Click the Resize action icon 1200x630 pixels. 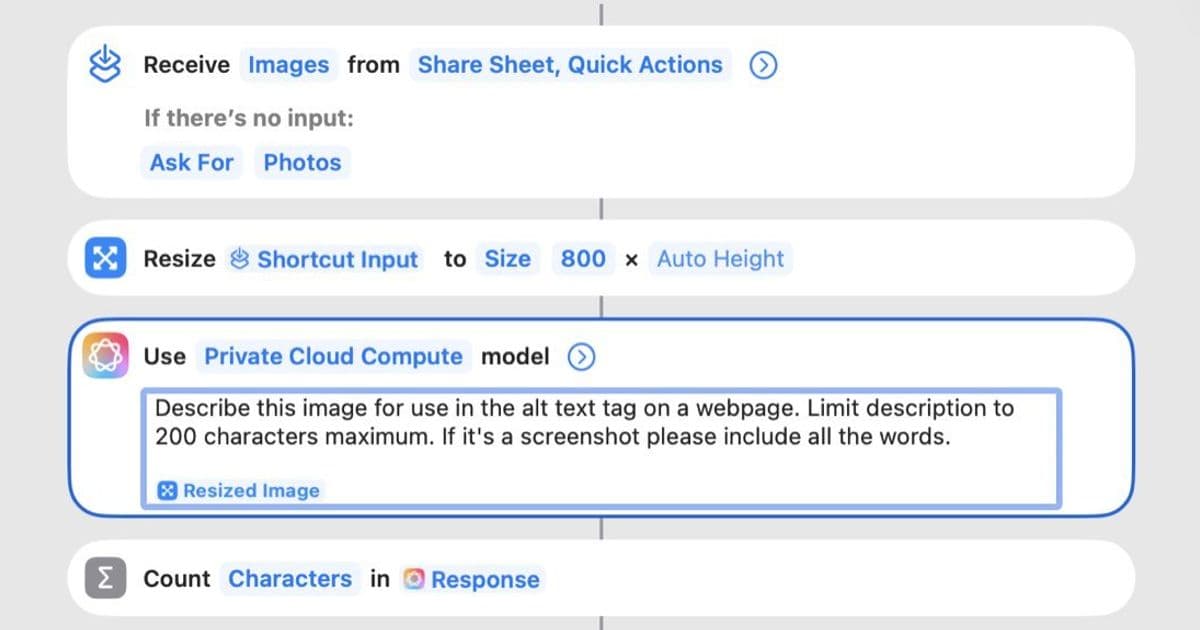coord(105,259)
